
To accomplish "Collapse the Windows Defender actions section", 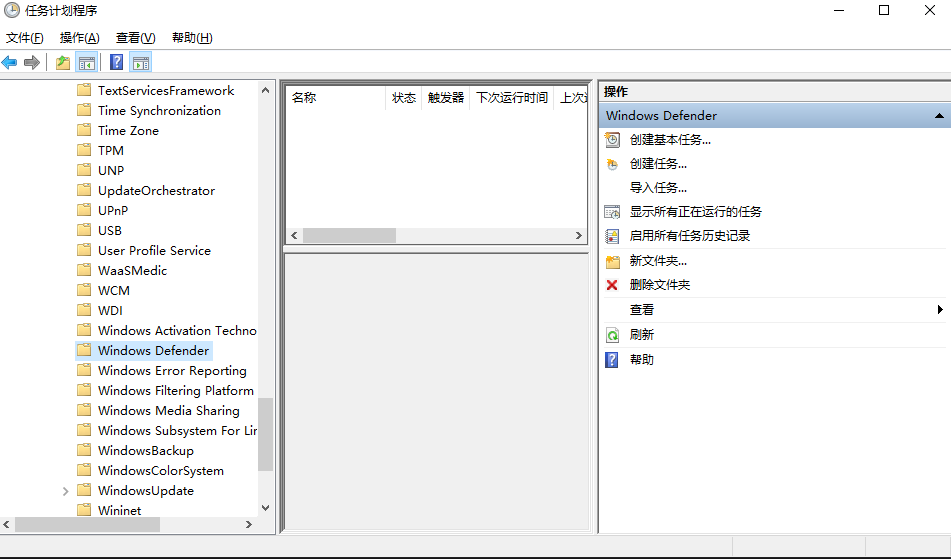I will [x=939, y=116].
